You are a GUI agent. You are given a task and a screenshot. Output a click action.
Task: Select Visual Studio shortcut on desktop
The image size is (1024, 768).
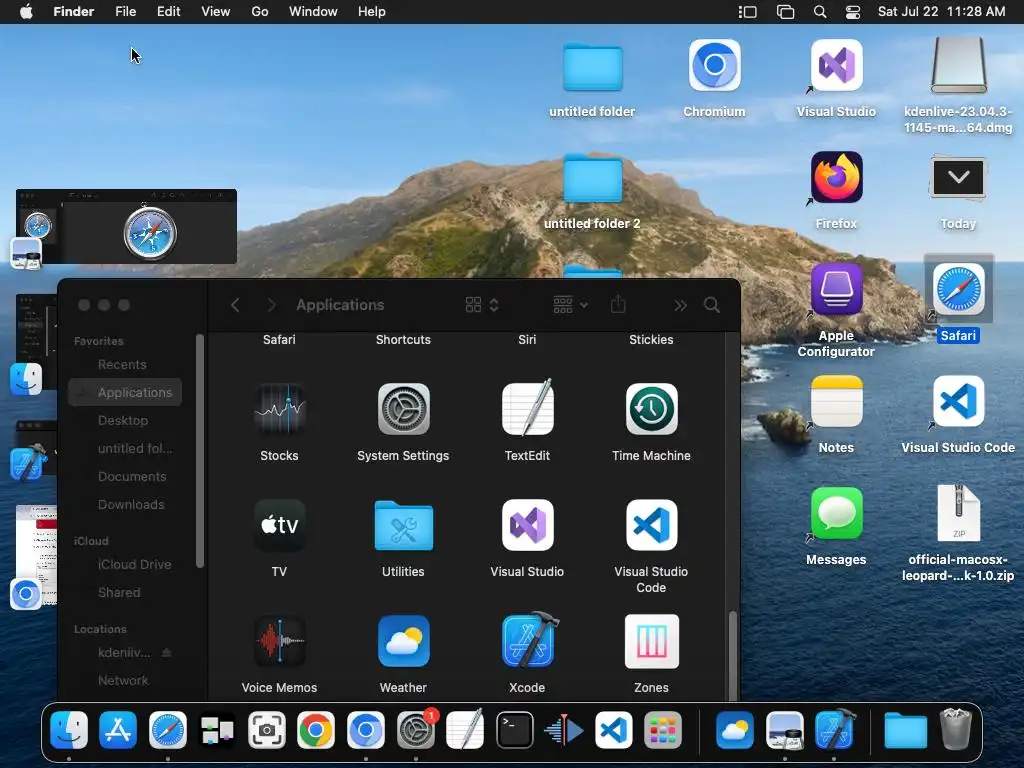837,65
